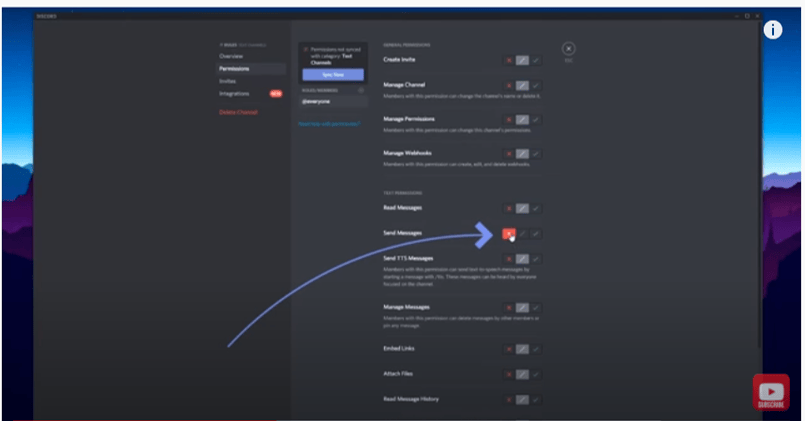Allow Manage Channel with the check mark
Viewport: 805px width, 421px height.
(x=535, y=86)
